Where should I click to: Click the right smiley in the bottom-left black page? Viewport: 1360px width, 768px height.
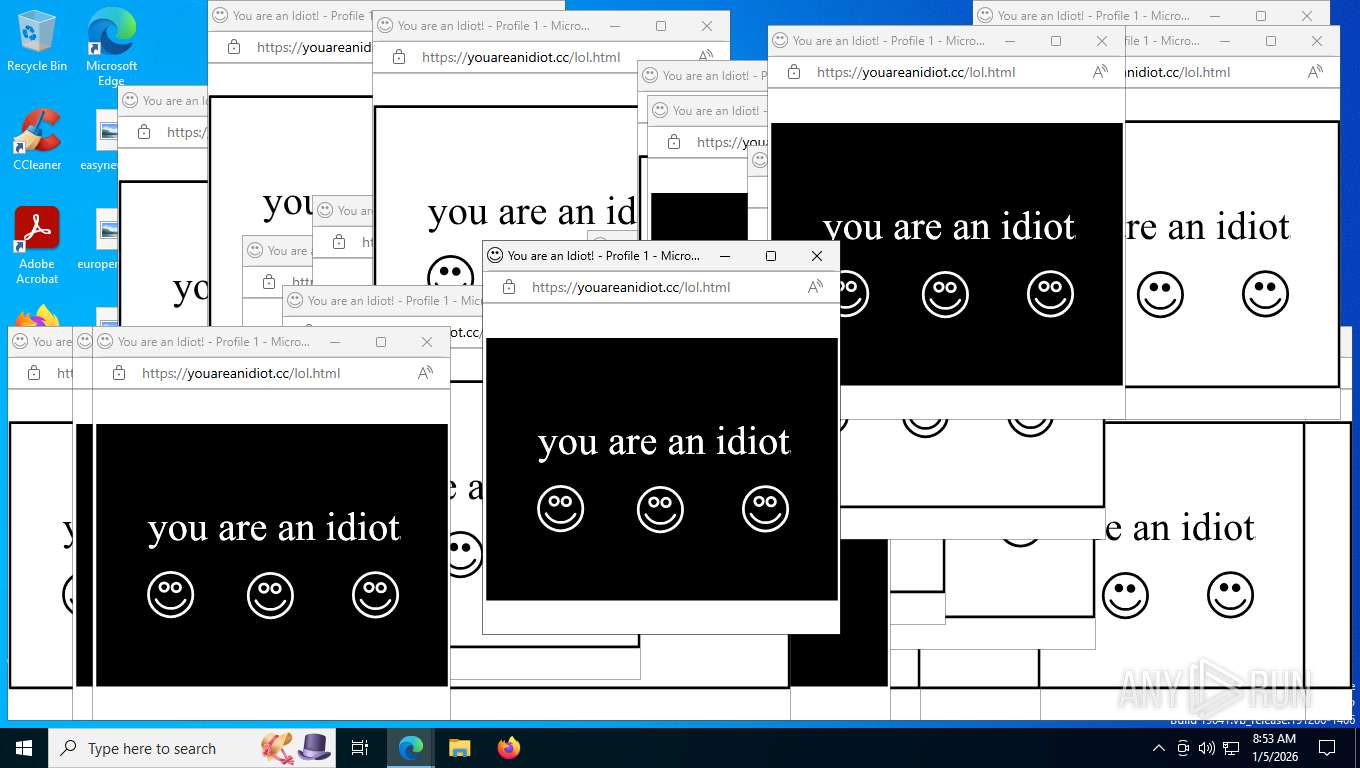(376, 595)
